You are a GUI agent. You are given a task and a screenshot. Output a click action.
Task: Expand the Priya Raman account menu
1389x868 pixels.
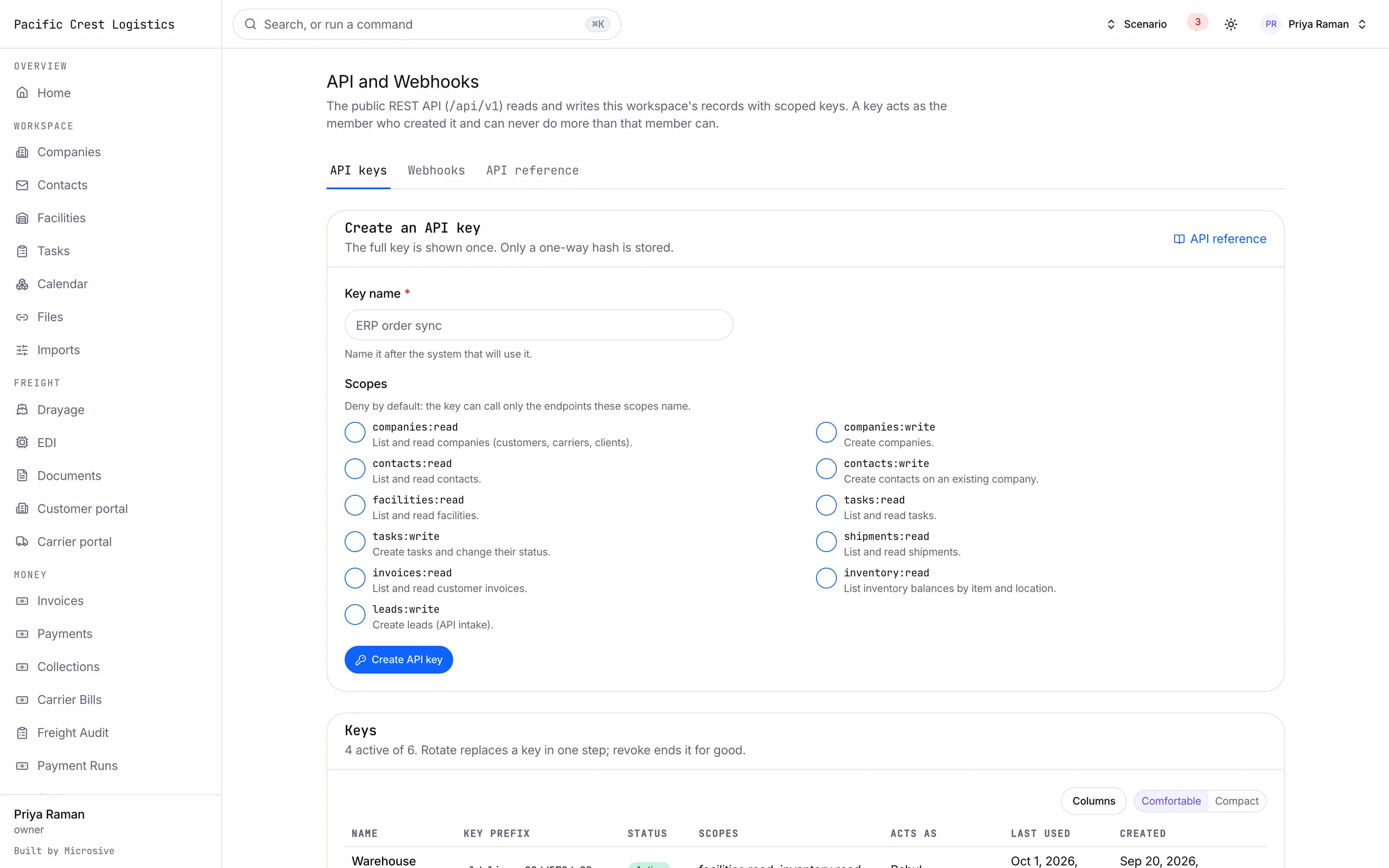tap(1314, 24)
